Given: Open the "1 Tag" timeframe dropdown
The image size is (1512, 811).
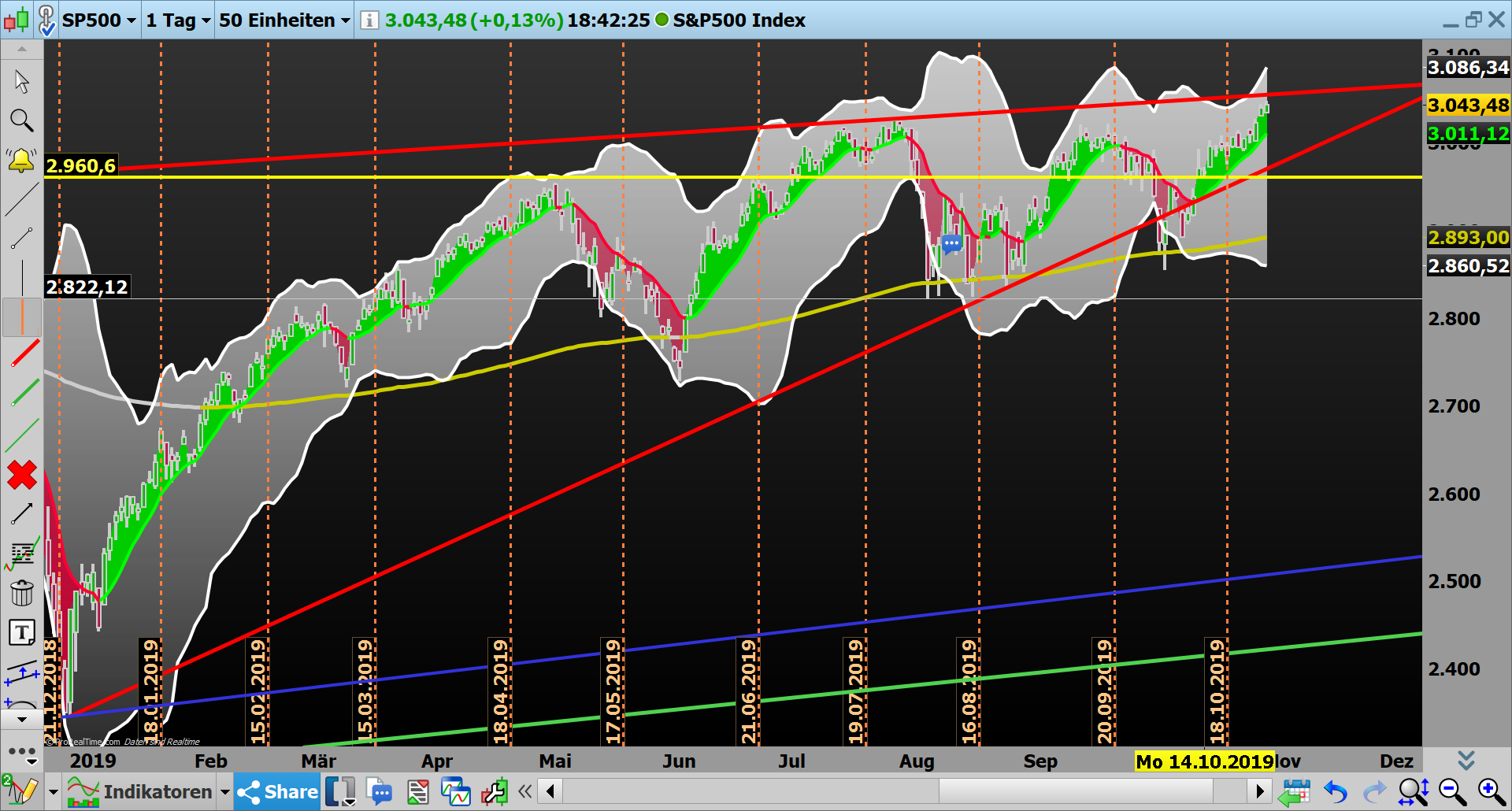Looking at the screenshot, I should (177, 20).
